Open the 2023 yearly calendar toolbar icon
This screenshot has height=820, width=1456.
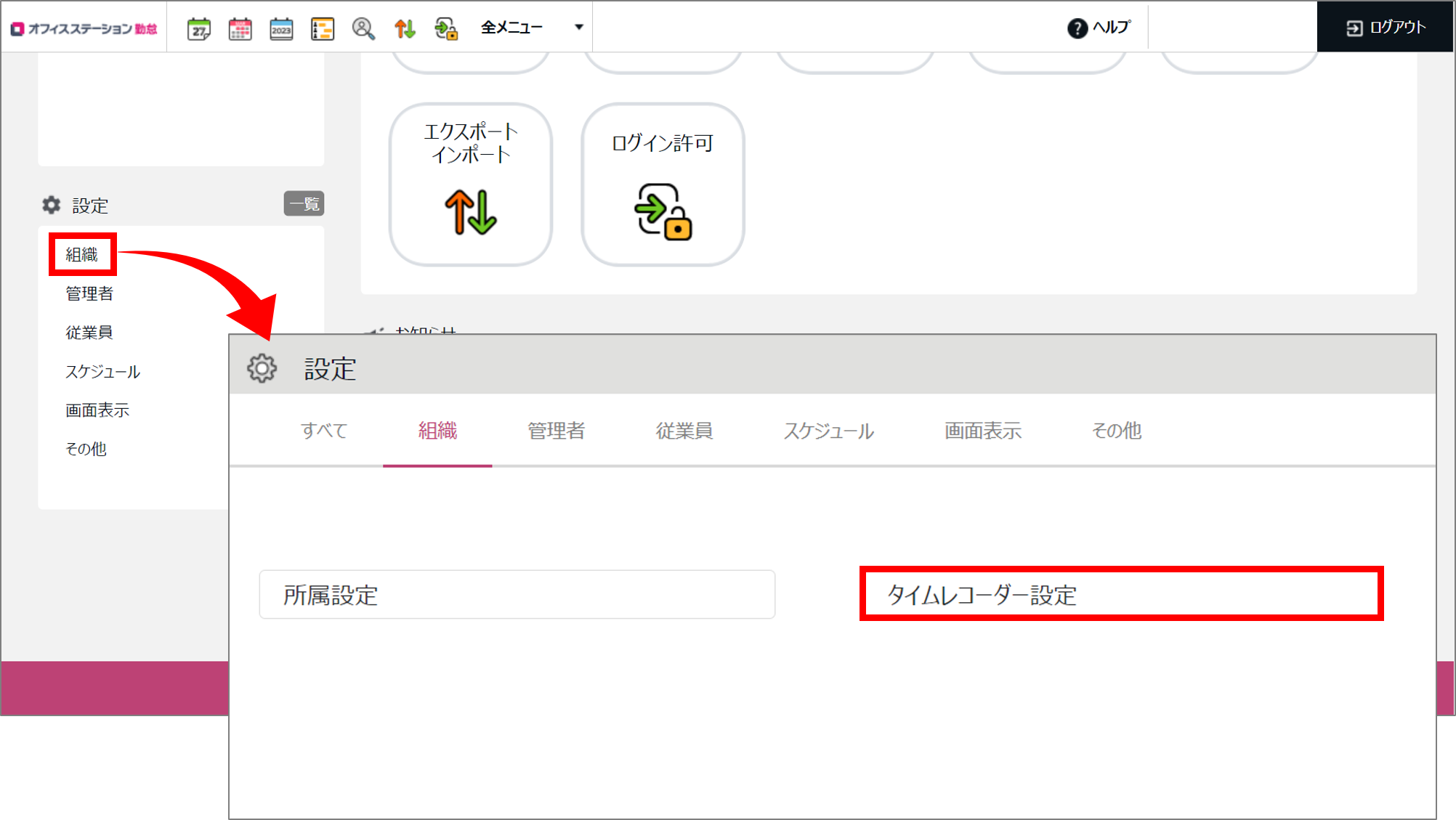281,28
